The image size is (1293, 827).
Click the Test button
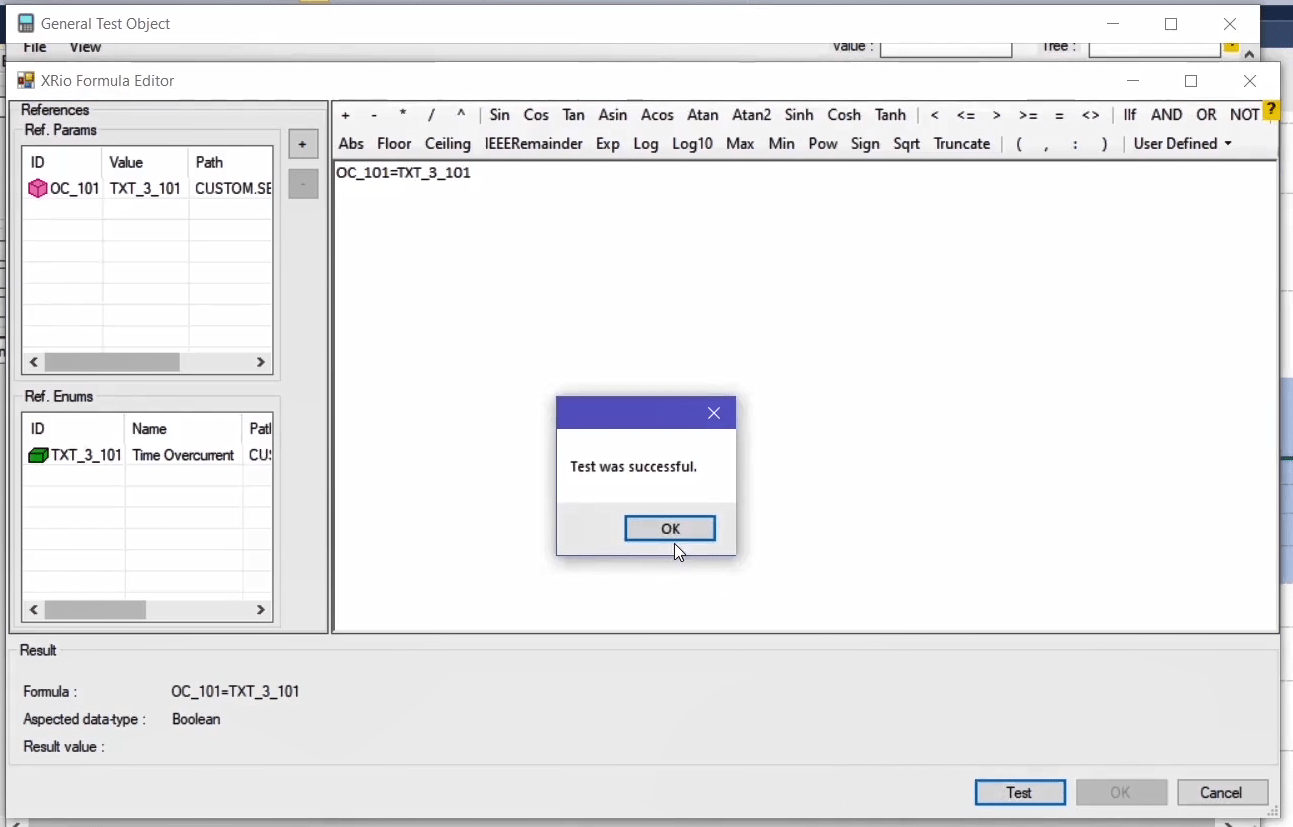tap(1019, 792)
